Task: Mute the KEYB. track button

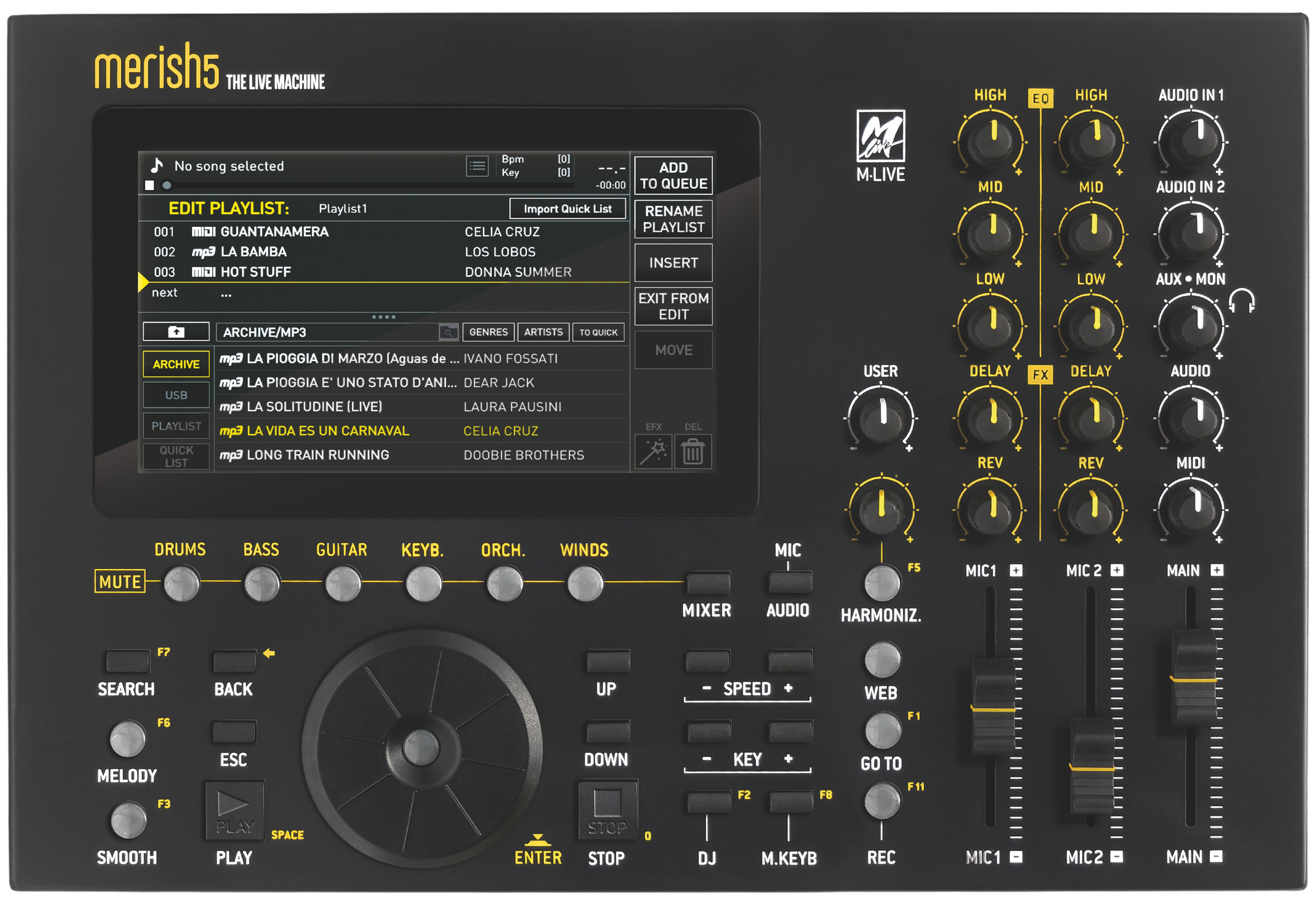Action: pos(424,583)
